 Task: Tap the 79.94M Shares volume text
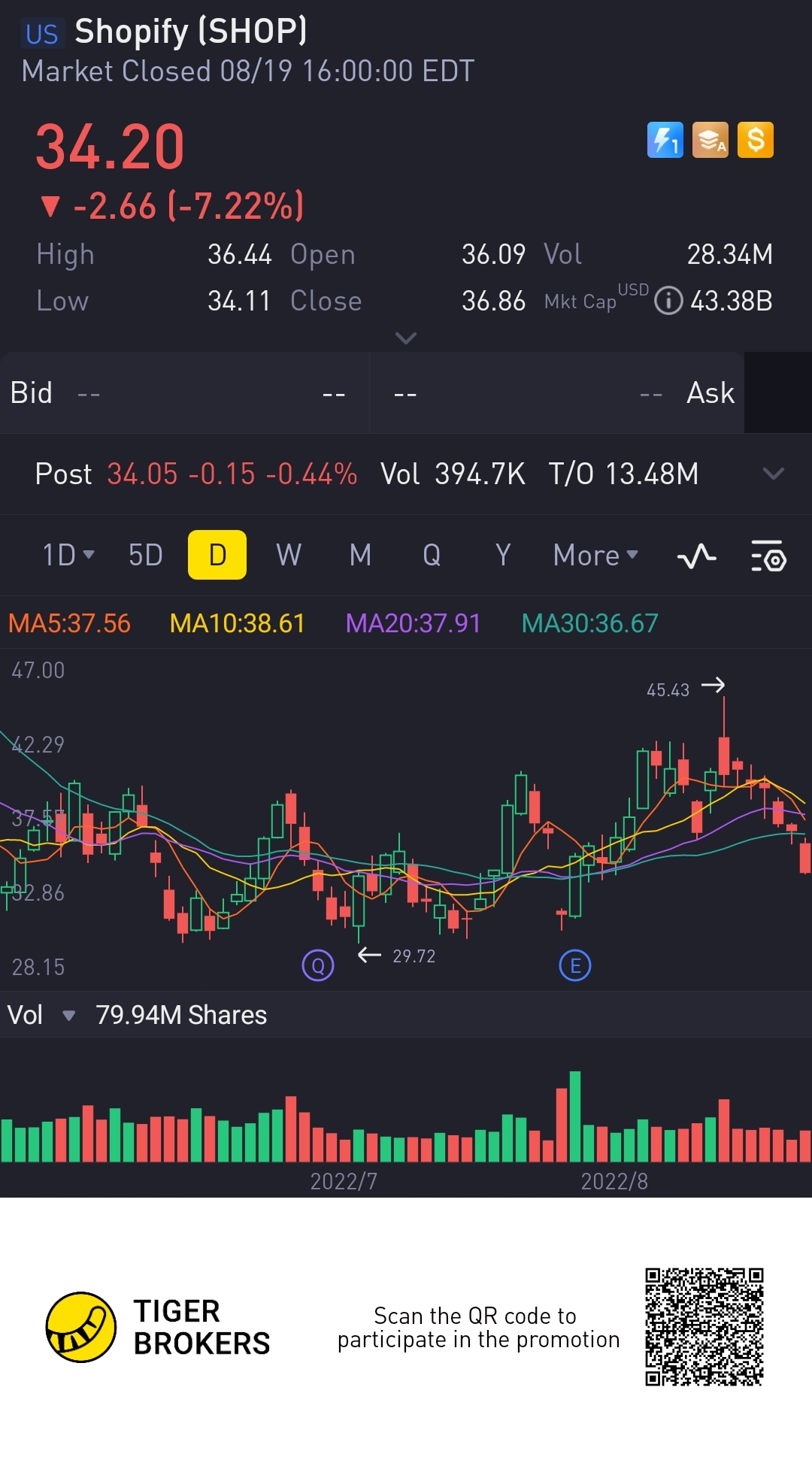click(181, 1015)
